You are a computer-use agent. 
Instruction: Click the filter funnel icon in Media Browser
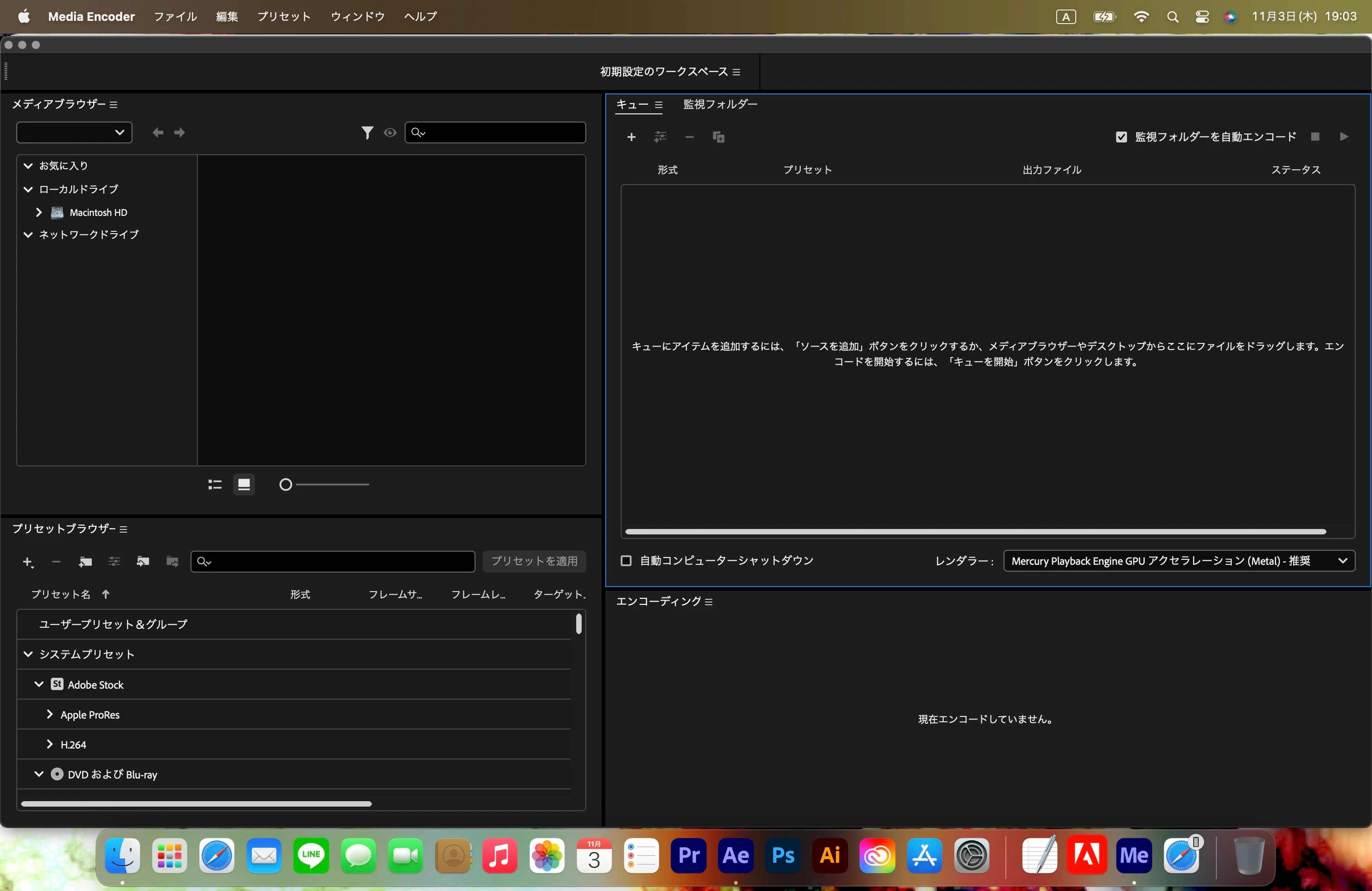367,132
